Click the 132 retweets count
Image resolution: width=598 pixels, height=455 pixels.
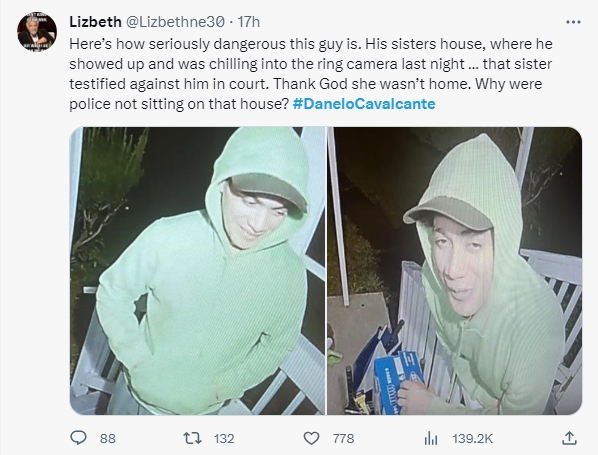(x=224, y=439)
